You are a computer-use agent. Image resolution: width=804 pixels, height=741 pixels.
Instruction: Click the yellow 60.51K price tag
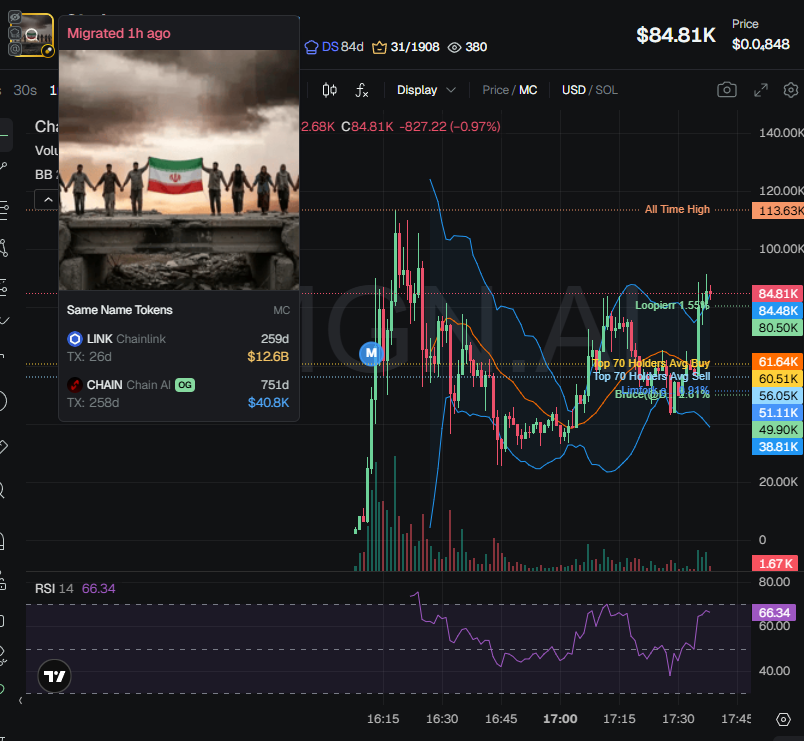(x=778, y=378)
